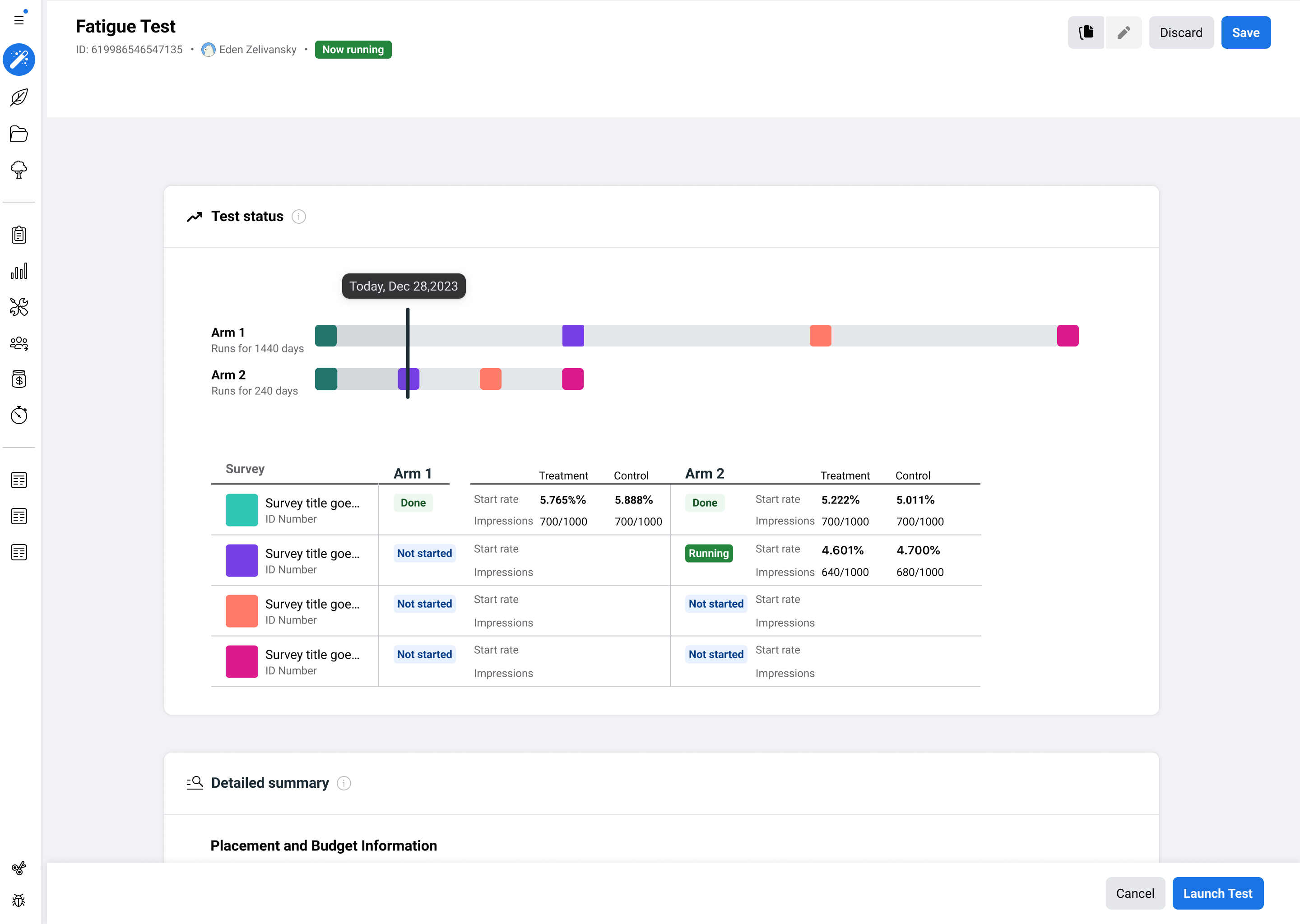Click the orange marker on Arm 1 timeline
The height and width of the screenshot is (924, 1300).
820,336
